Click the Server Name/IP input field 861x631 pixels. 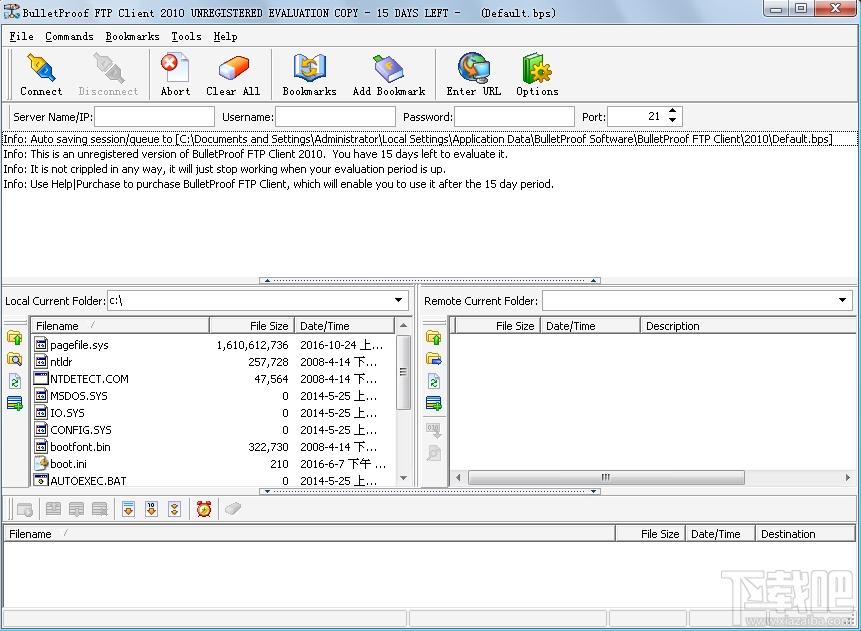tap(154, 116)
